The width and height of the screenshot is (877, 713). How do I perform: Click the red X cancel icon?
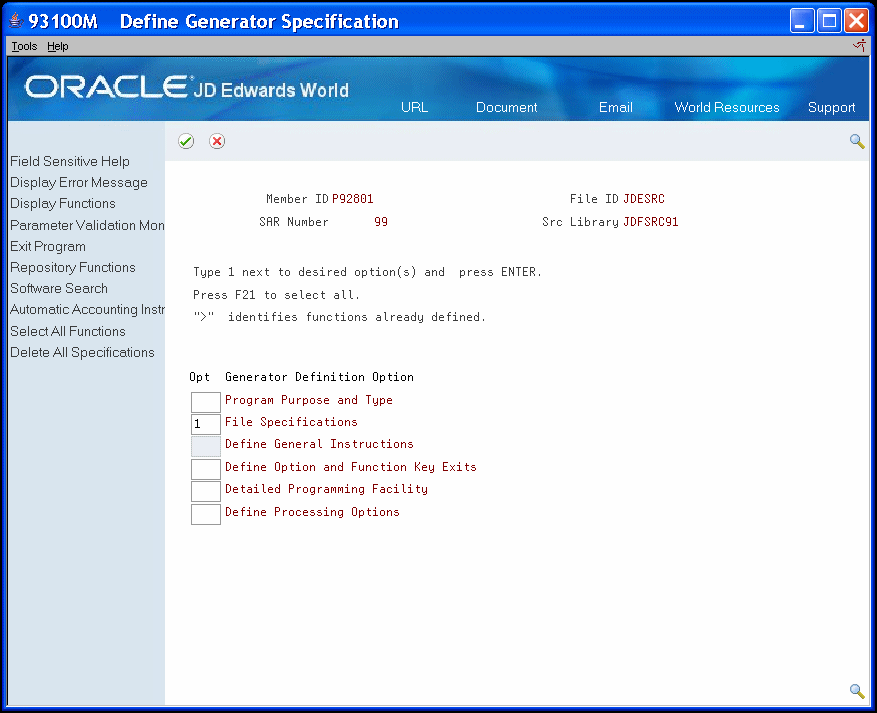[217, 141]
